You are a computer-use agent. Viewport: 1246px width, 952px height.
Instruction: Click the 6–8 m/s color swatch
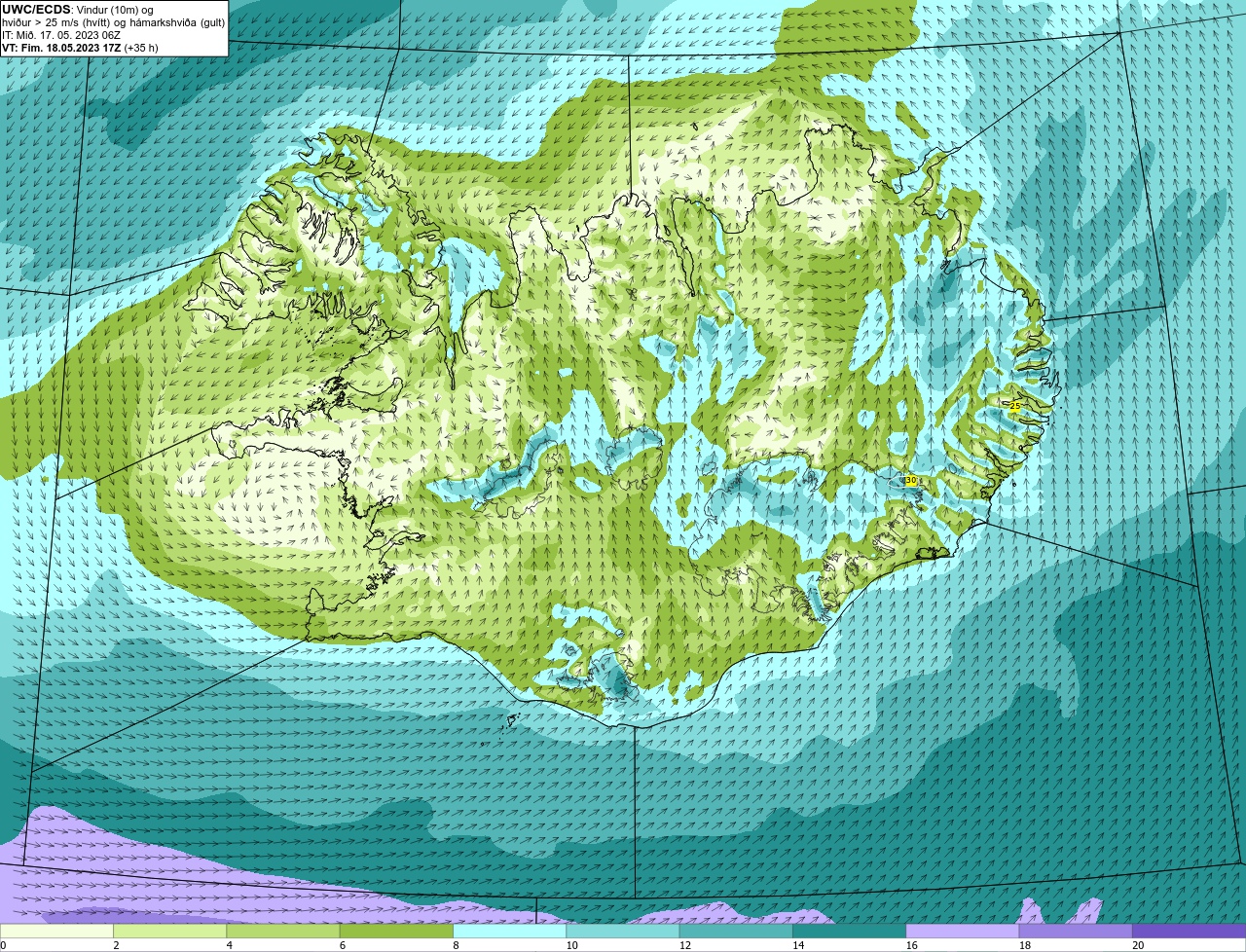[x=397, y=931]
